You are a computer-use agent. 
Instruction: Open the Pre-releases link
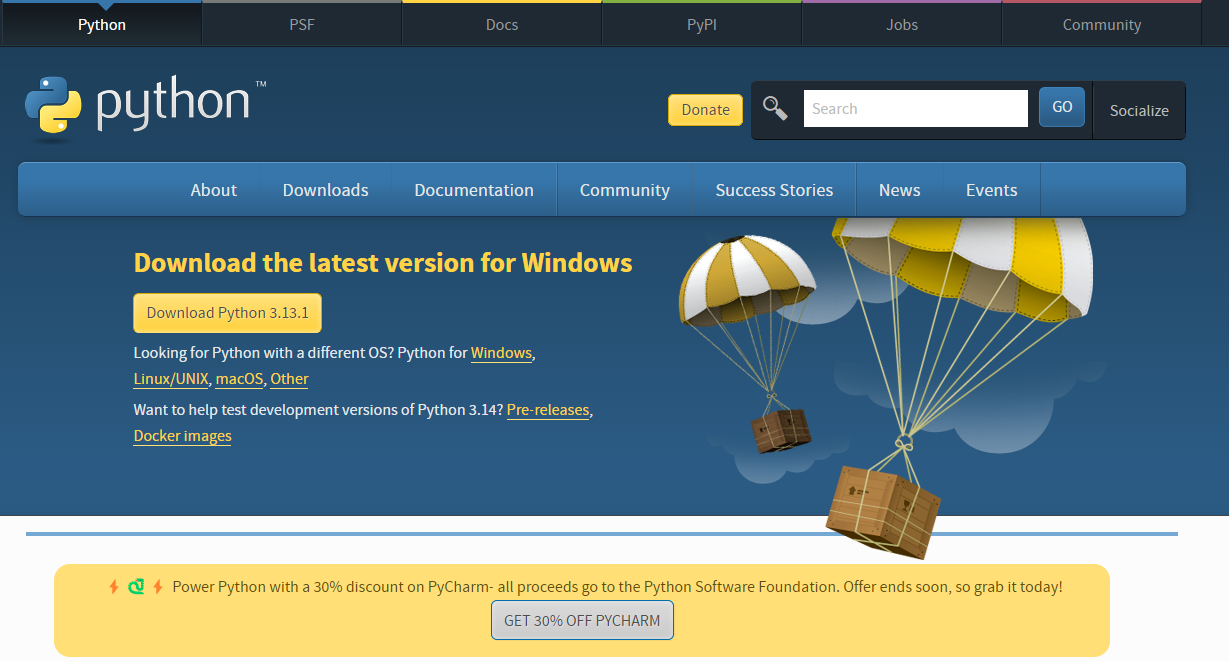click(548, 410)
